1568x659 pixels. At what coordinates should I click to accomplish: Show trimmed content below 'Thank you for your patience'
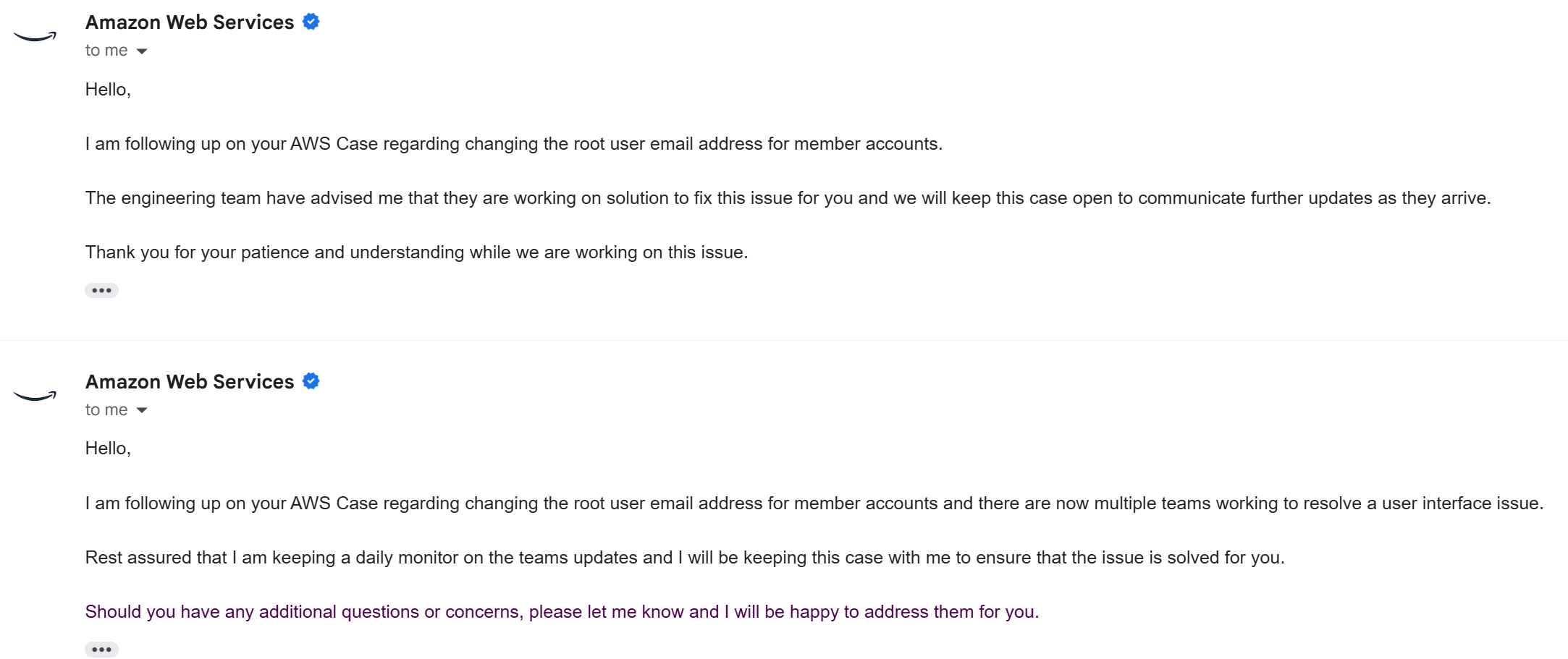(101, 290)
